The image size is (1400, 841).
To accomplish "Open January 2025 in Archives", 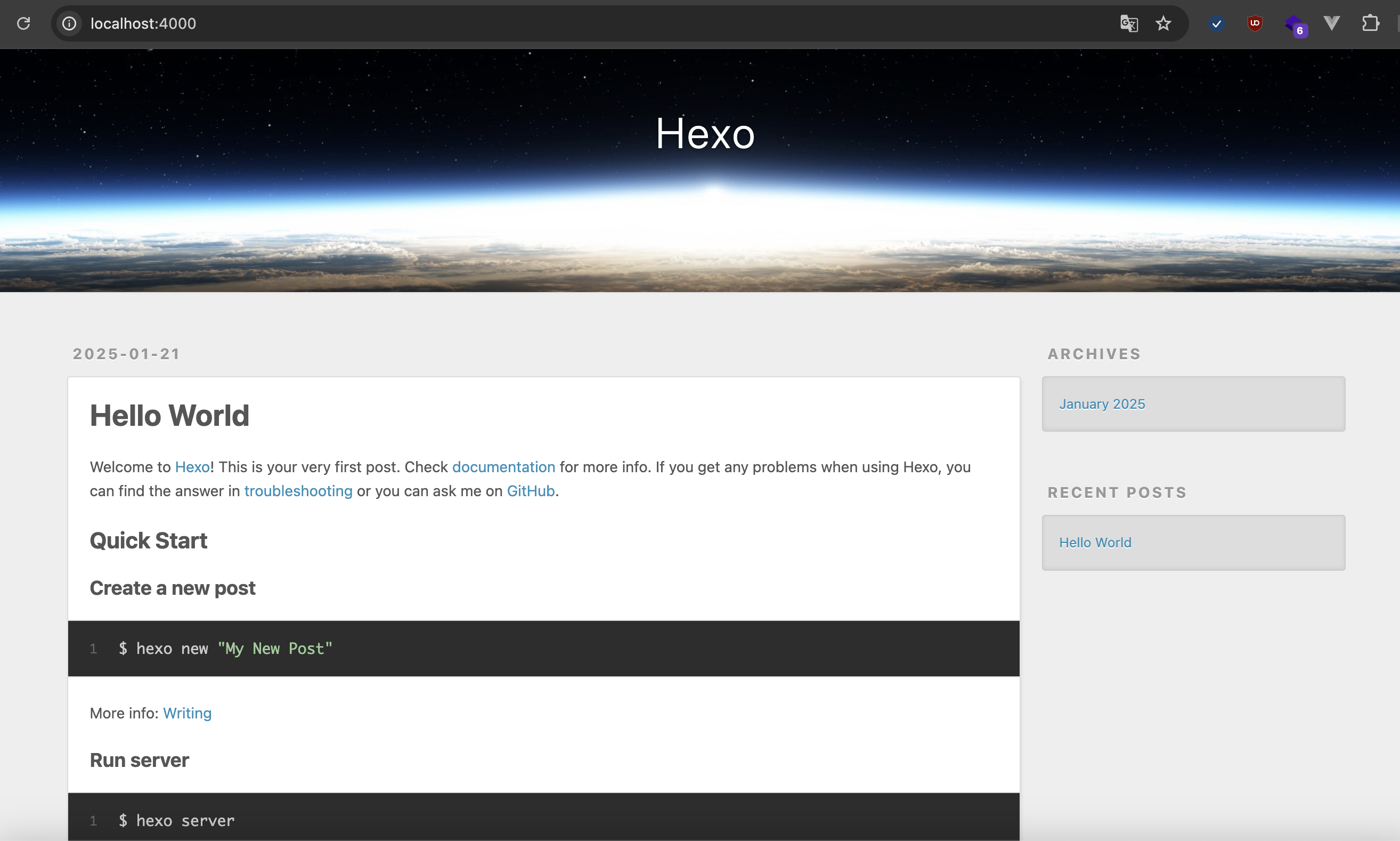I will (1102, 404).
